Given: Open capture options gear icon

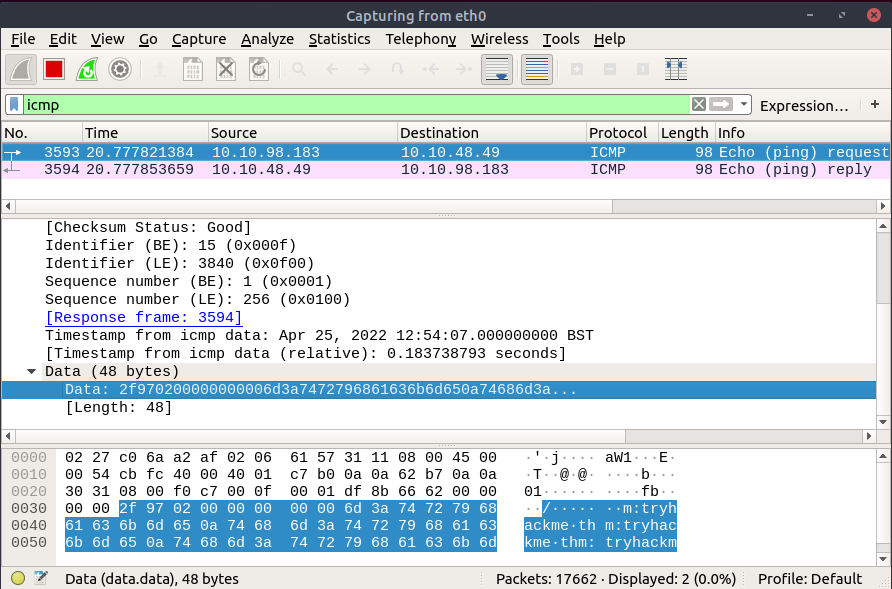Looking at the screenshot, I should [x=120, y=69].
